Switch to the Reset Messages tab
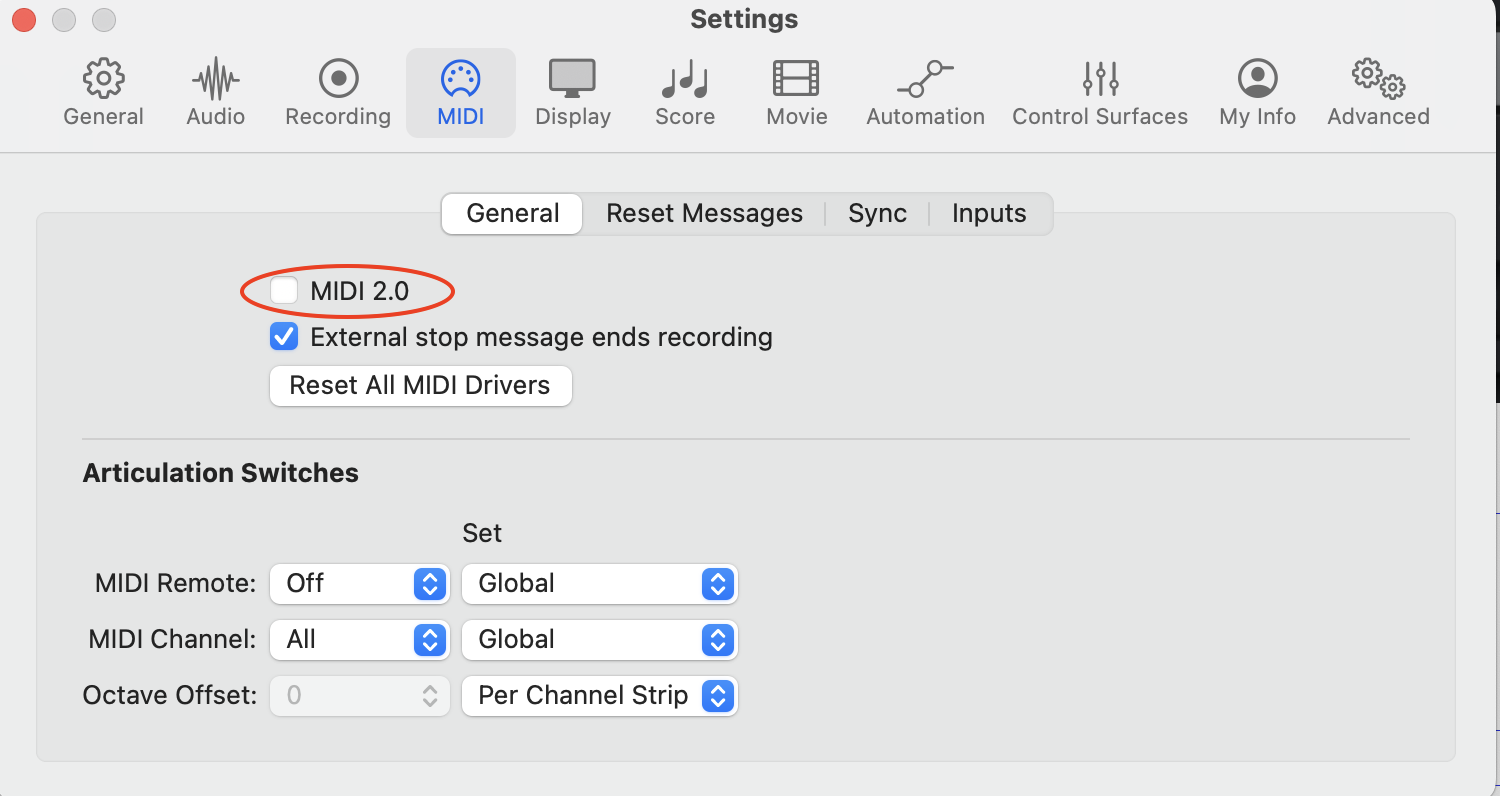1500x796 pixels. coord(703,213)
